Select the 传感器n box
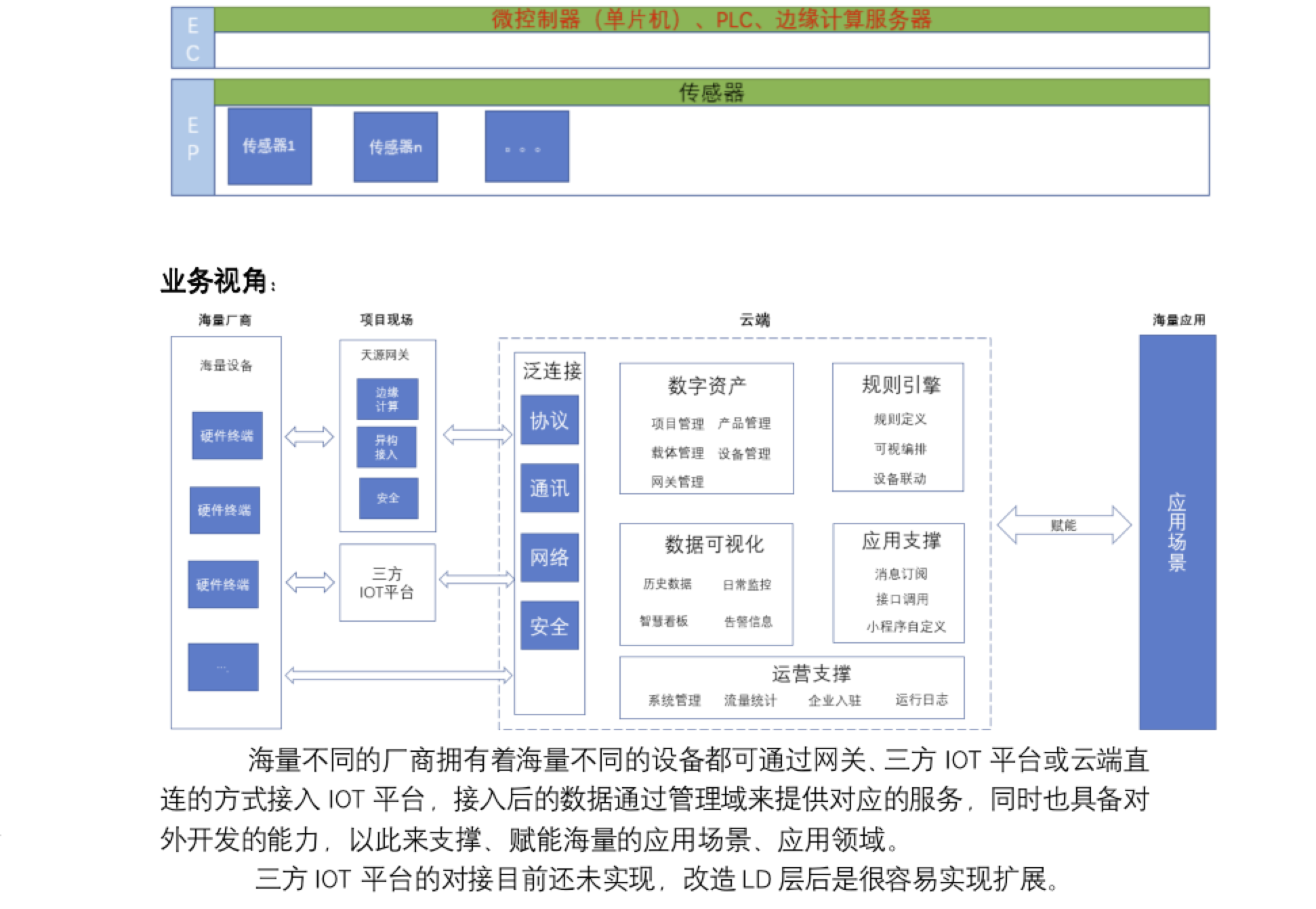The width and height of the screenshot is (1316, 909). (x=395, y=147)
